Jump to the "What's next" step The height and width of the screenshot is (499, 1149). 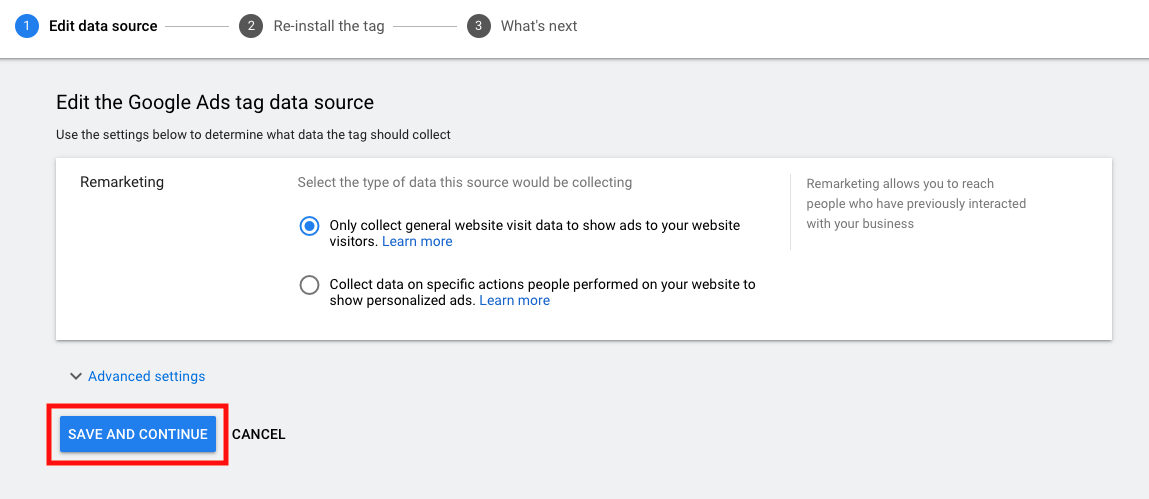tap(539, 26)
